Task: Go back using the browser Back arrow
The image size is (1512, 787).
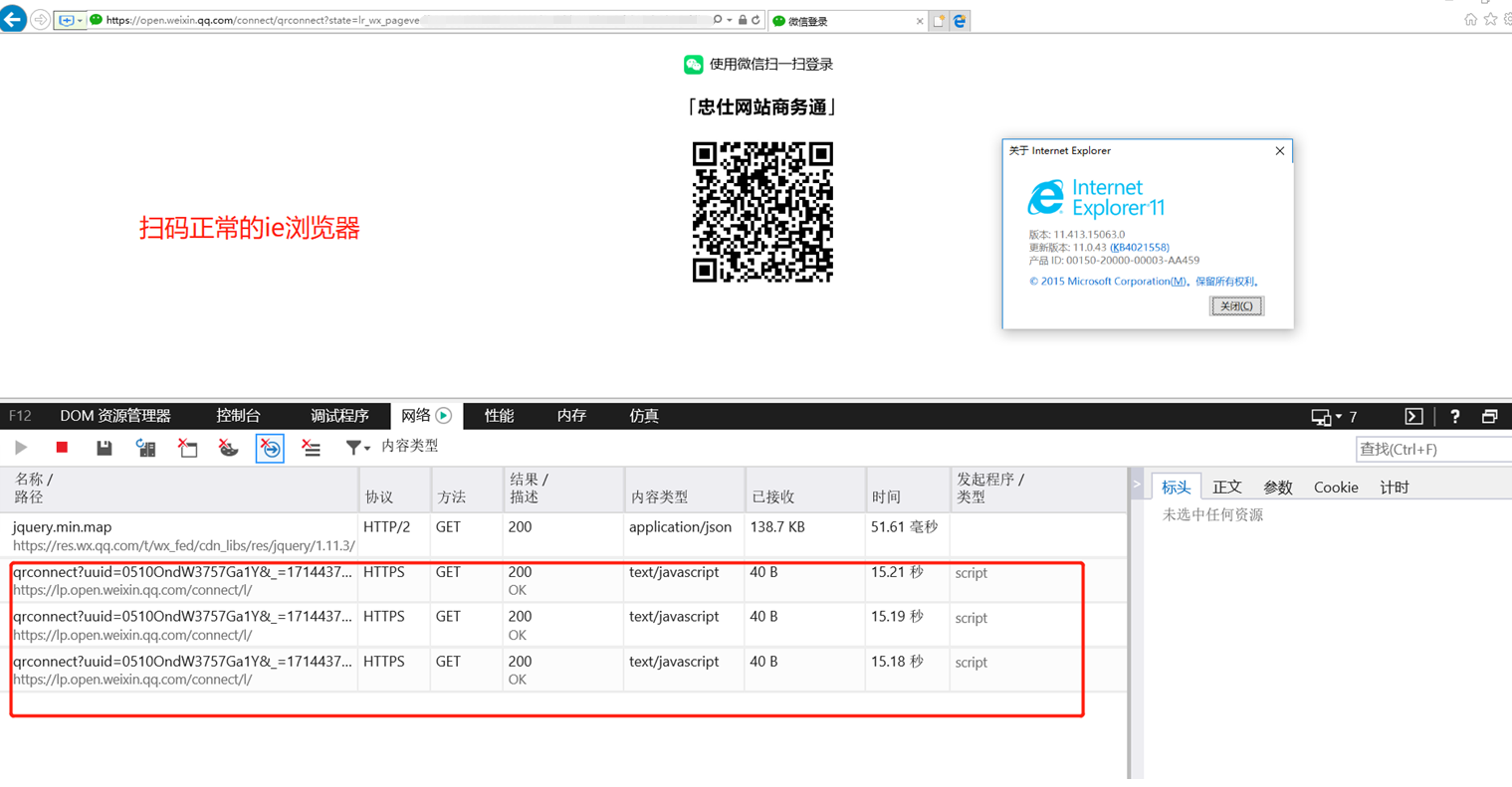Action: pyautogui.click(x=13, y=19)
